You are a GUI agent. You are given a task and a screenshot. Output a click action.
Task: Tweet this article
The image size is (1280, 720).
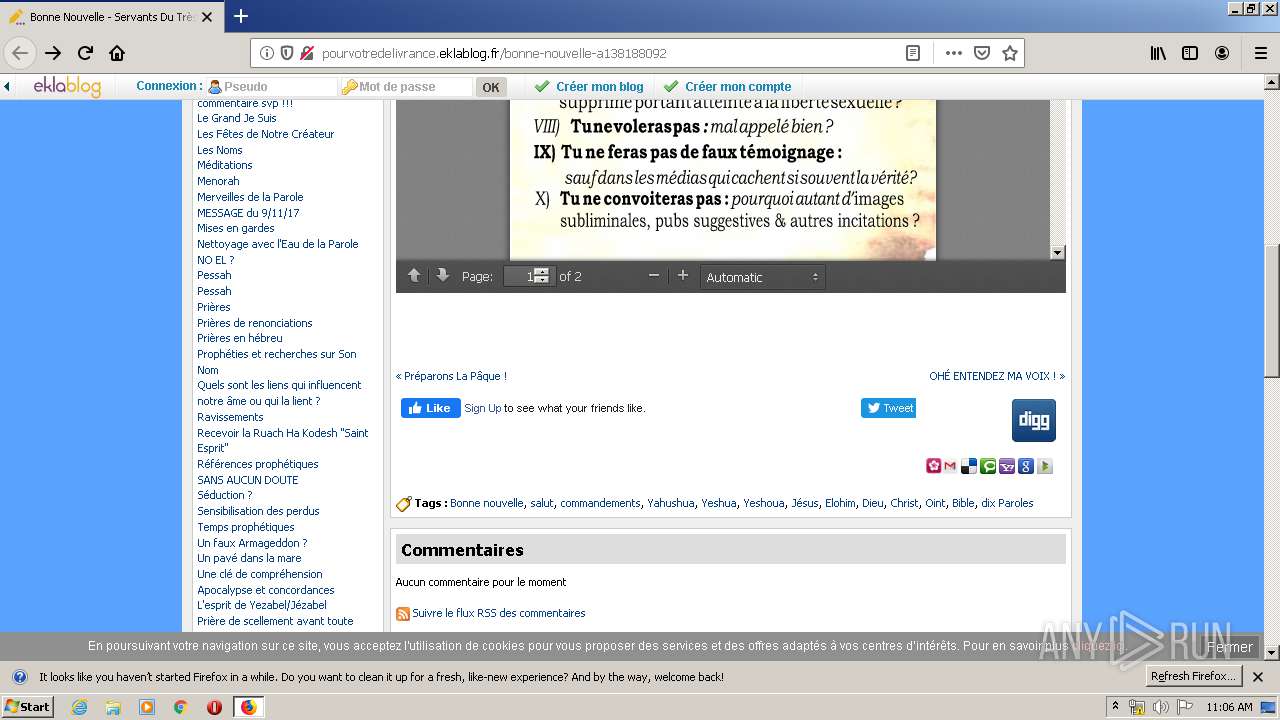point(888,408)
